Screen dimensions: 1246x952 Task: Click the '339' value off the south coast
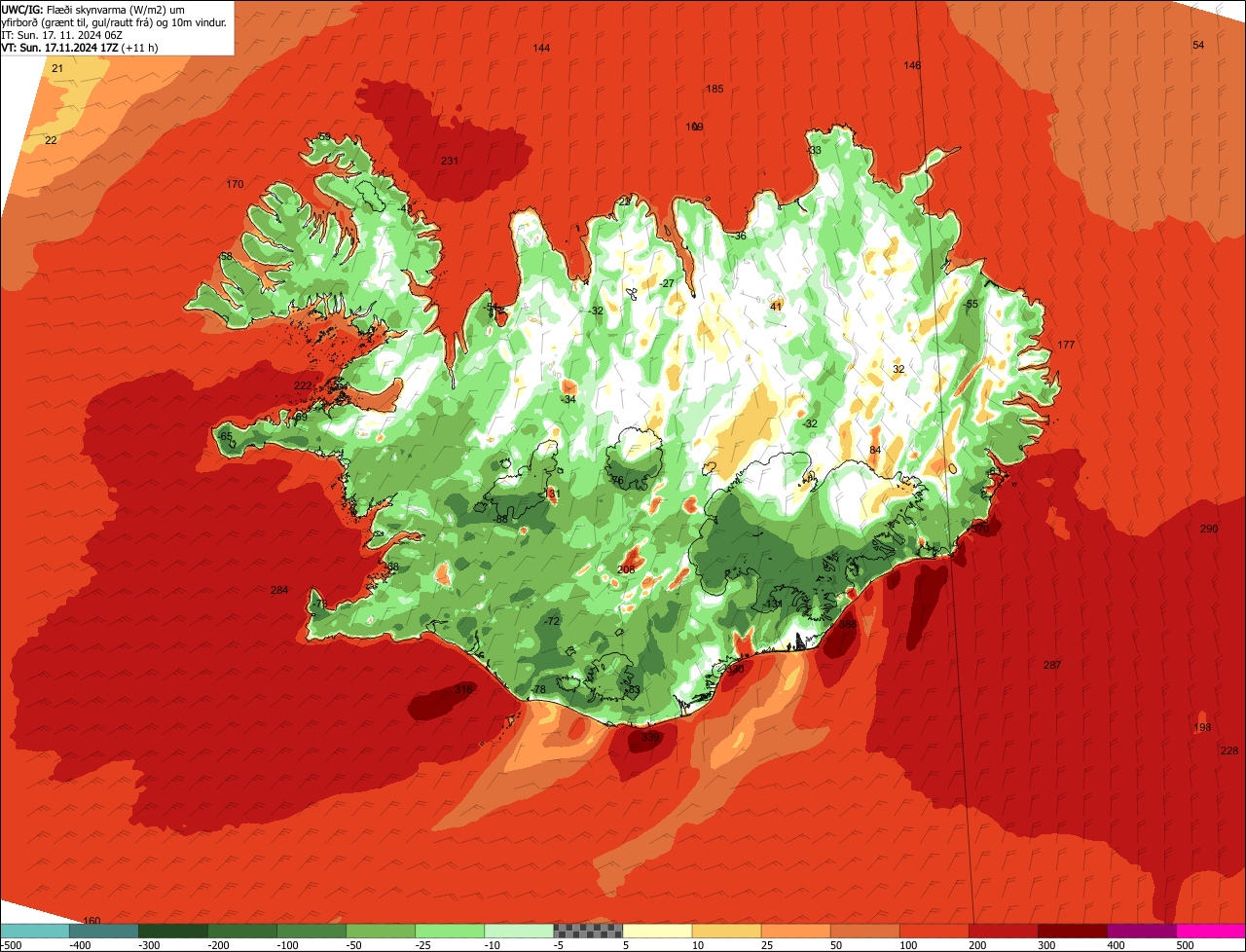[x=650, y=737]
